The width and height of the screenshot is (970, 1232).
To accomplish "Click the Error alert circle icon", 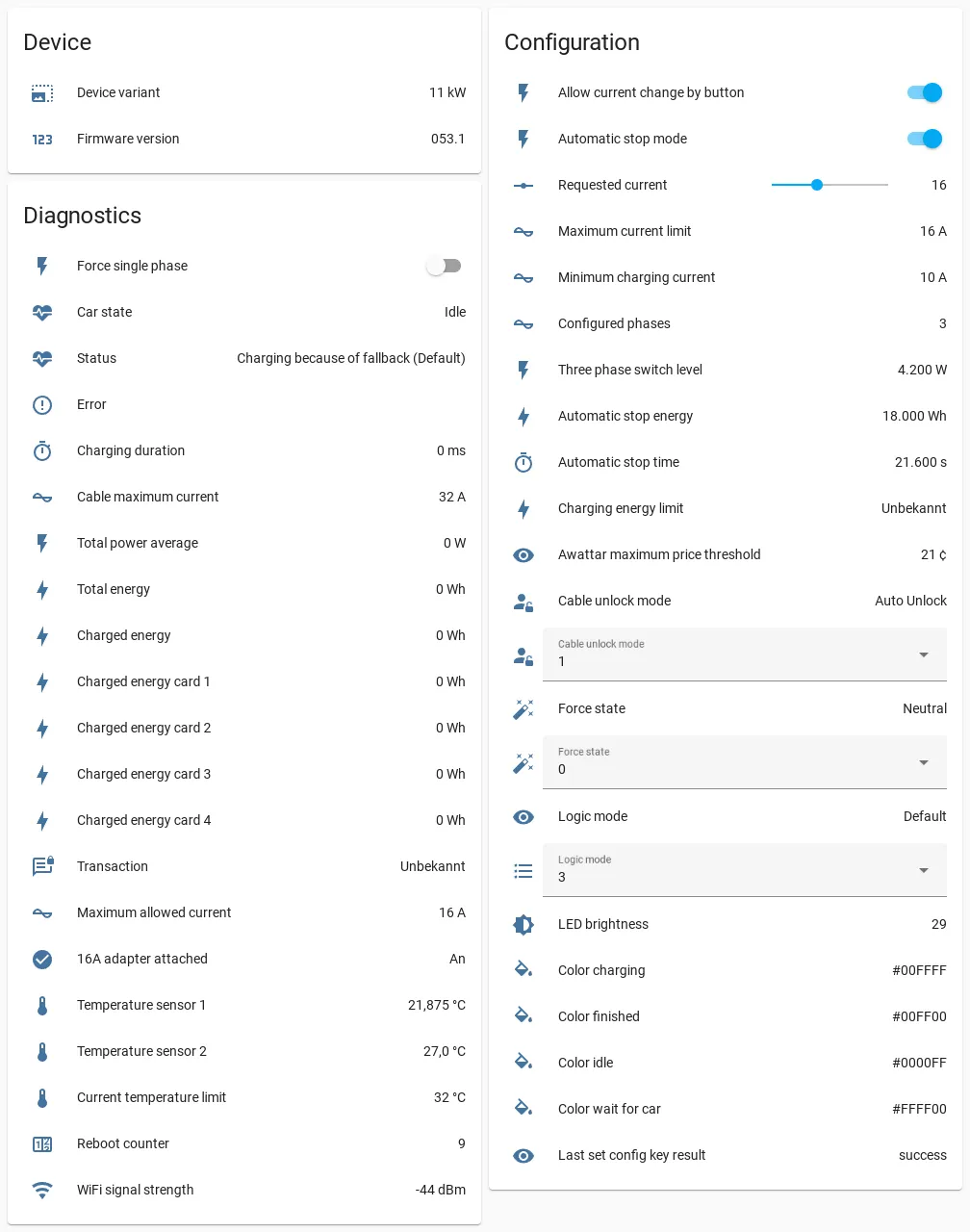I will pos(42,404).
